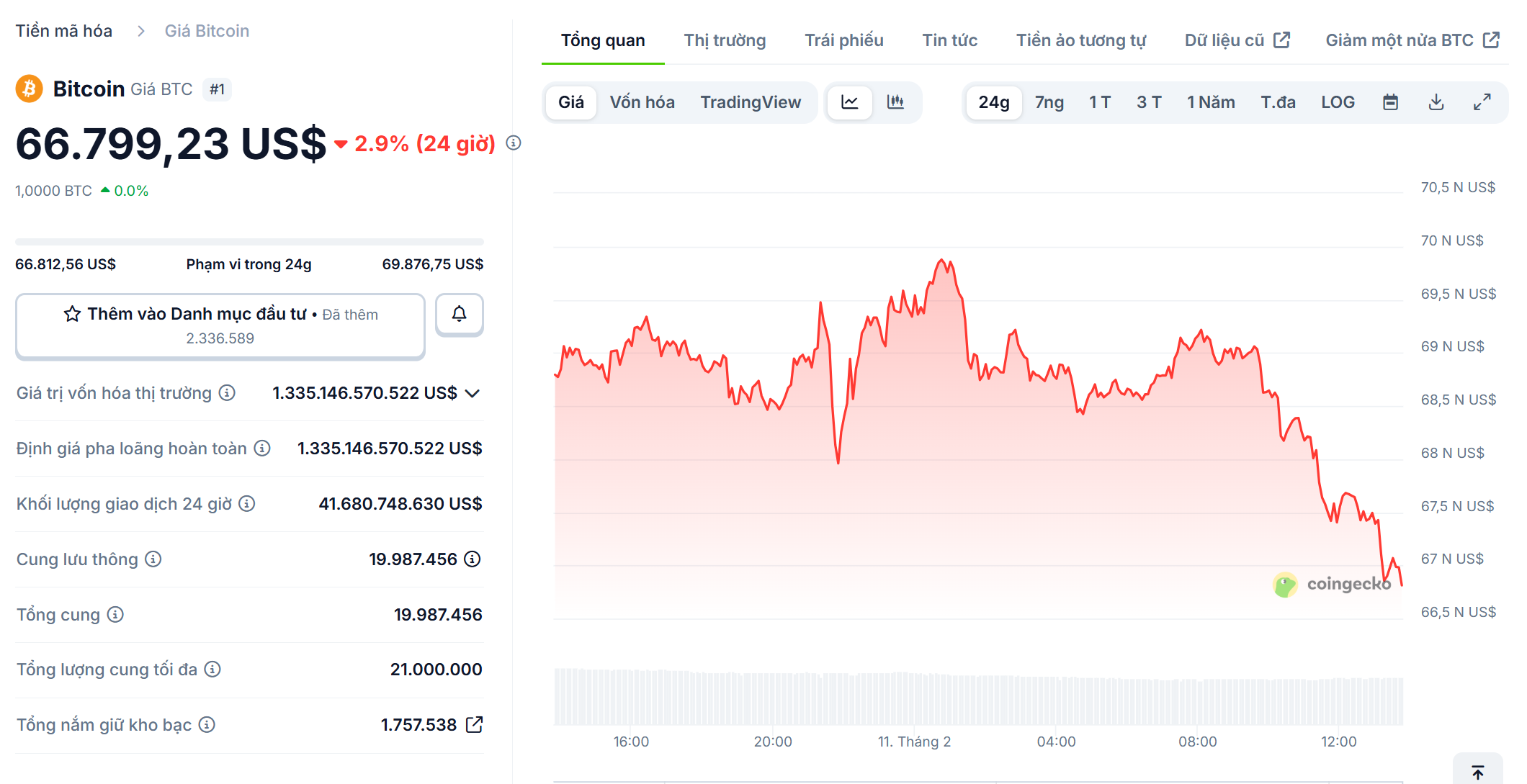Click the 24h price range bar
This screenshot has height=784, width=1527.
click(249, 242)
